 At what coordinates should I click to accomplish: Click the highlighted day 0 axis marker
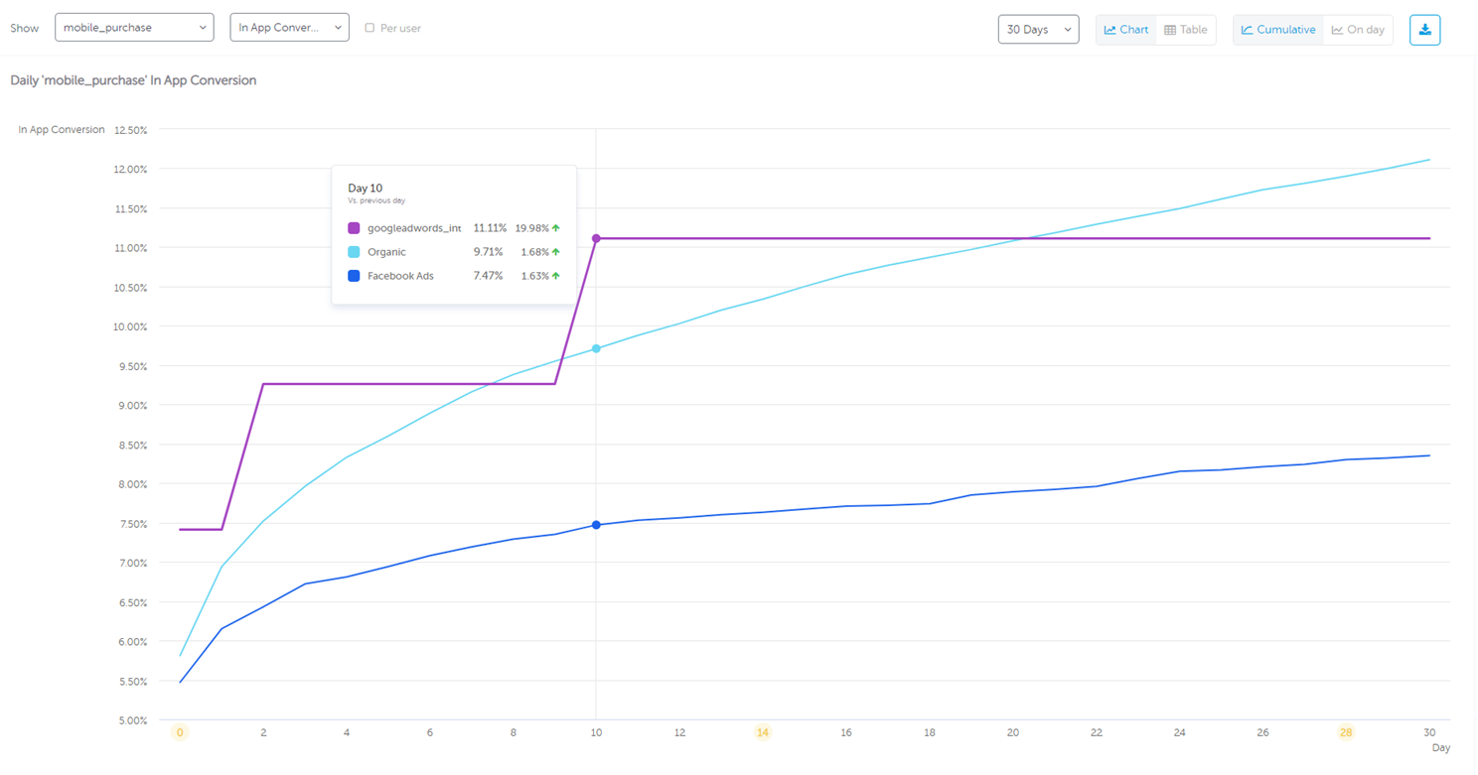(x=180, y=733)
